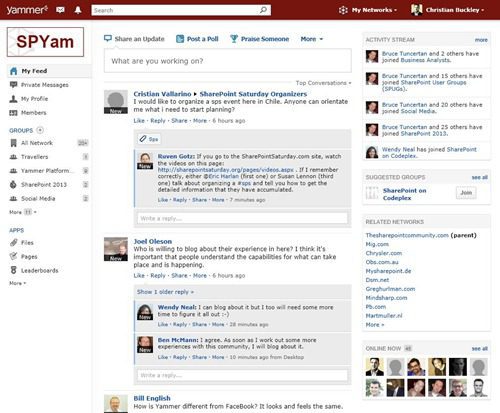Click first online member avatar
This screenshot has height=413, width=500.
point(374,367)
